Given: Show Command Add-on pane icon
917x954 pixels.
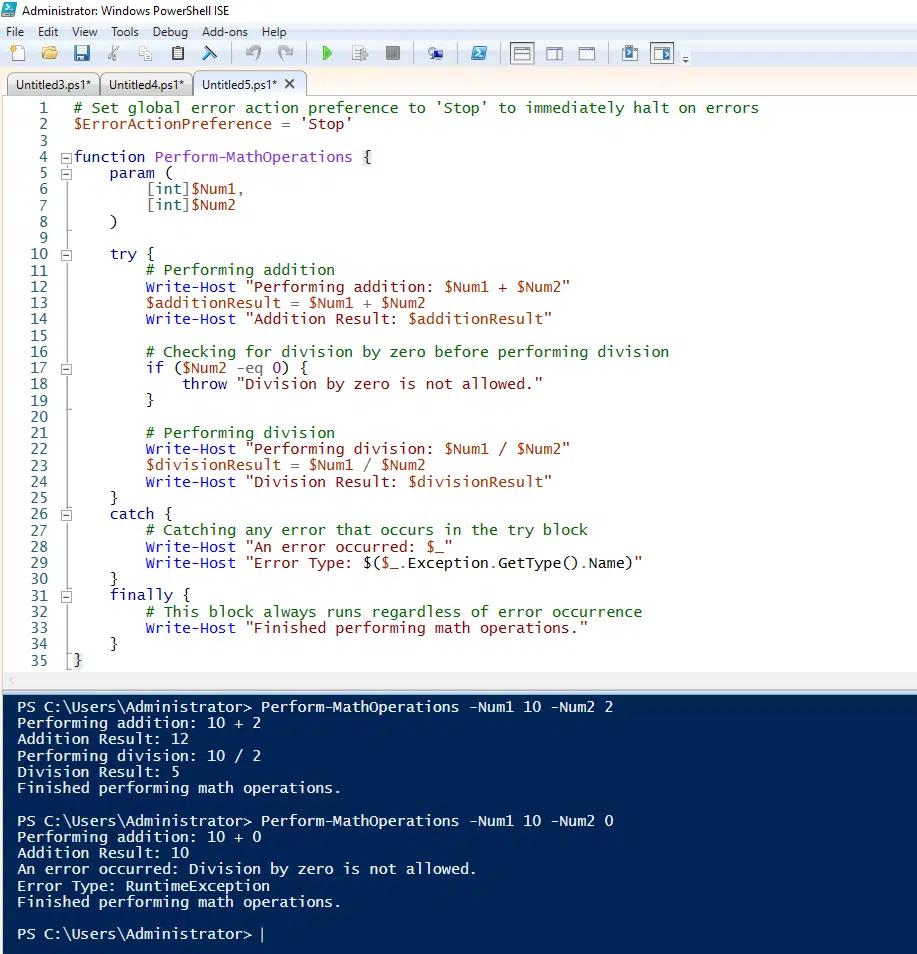Looking at the screenshot, I should click(661, 54).
